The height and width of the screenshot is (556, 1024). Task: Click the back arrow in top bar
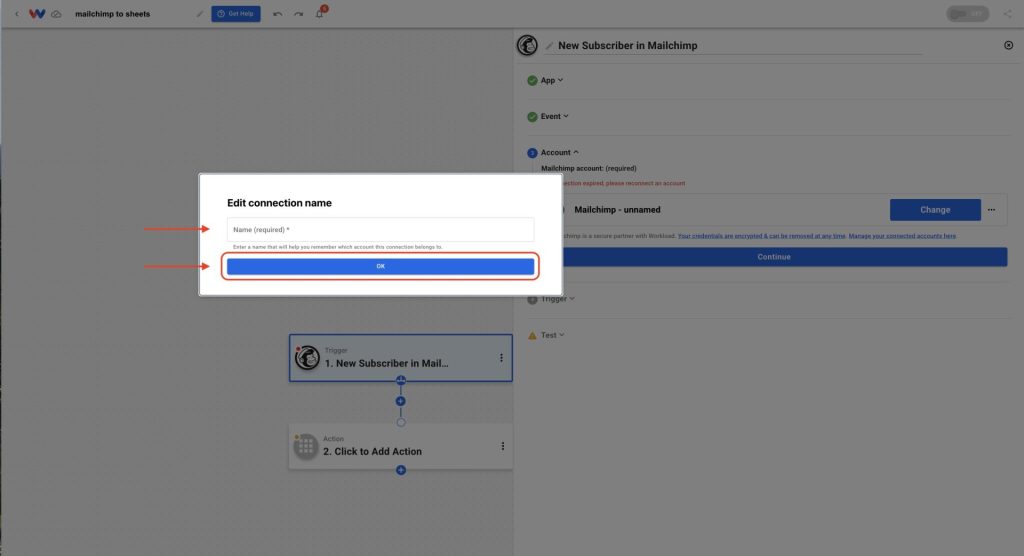(x=17, y=14)
